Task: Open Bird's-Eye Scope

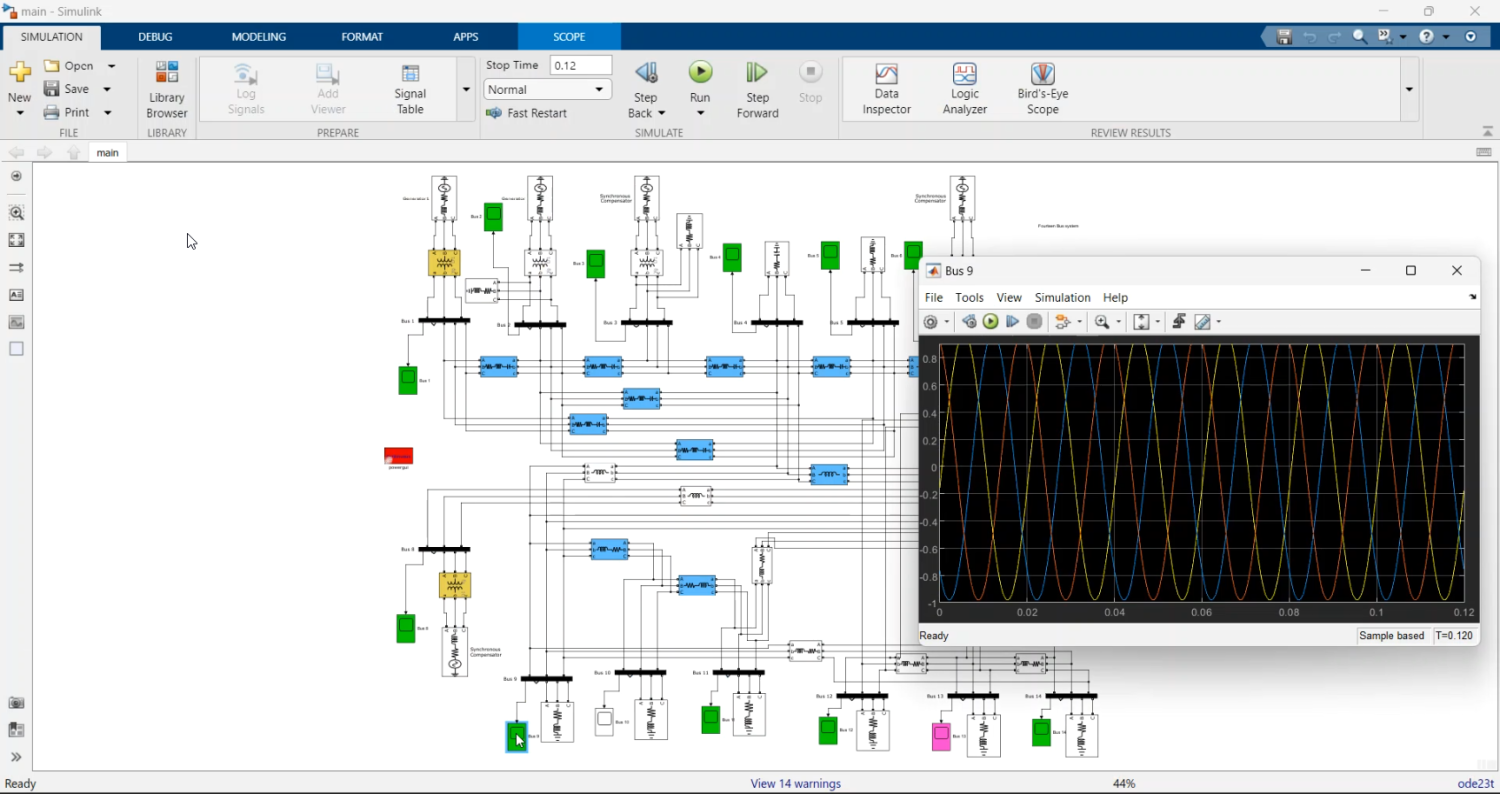Action: 1042,88
